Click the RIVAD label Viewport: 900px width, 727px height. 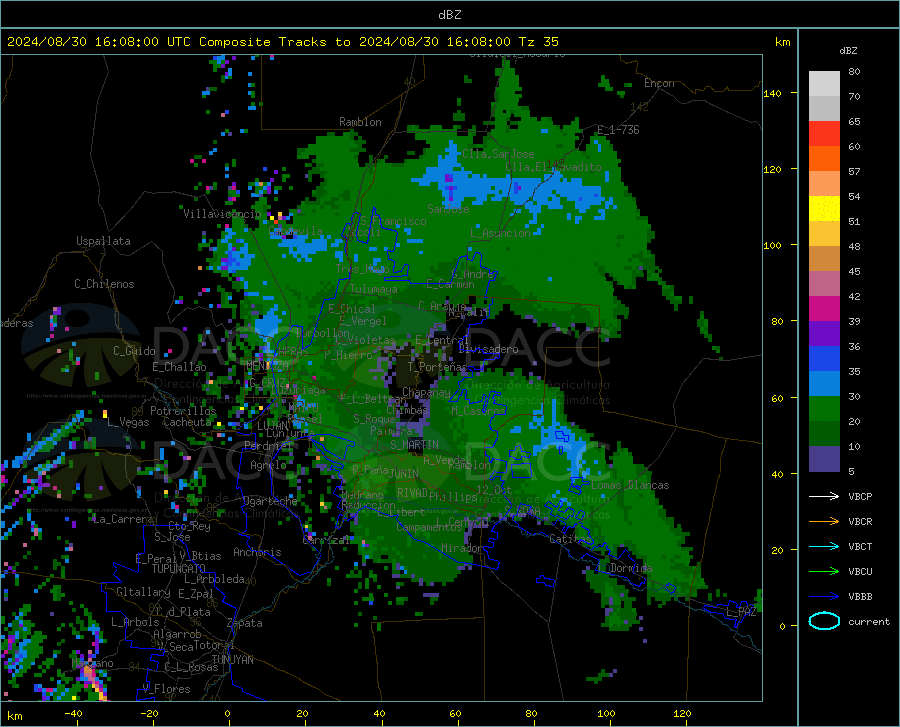click(412, 493)
